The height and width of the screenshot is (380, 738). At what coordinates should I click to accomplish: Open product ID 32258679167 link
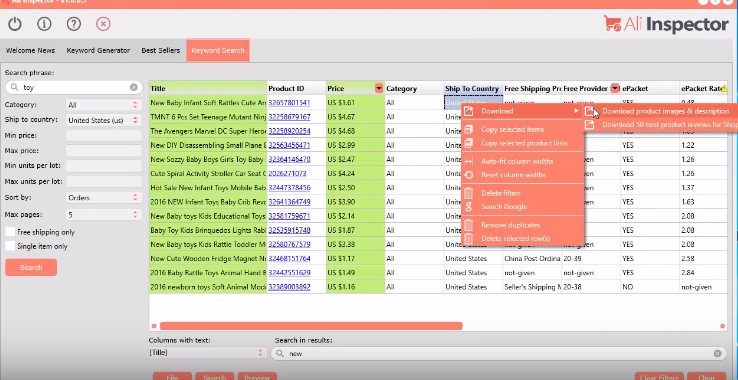coord(289,117)
